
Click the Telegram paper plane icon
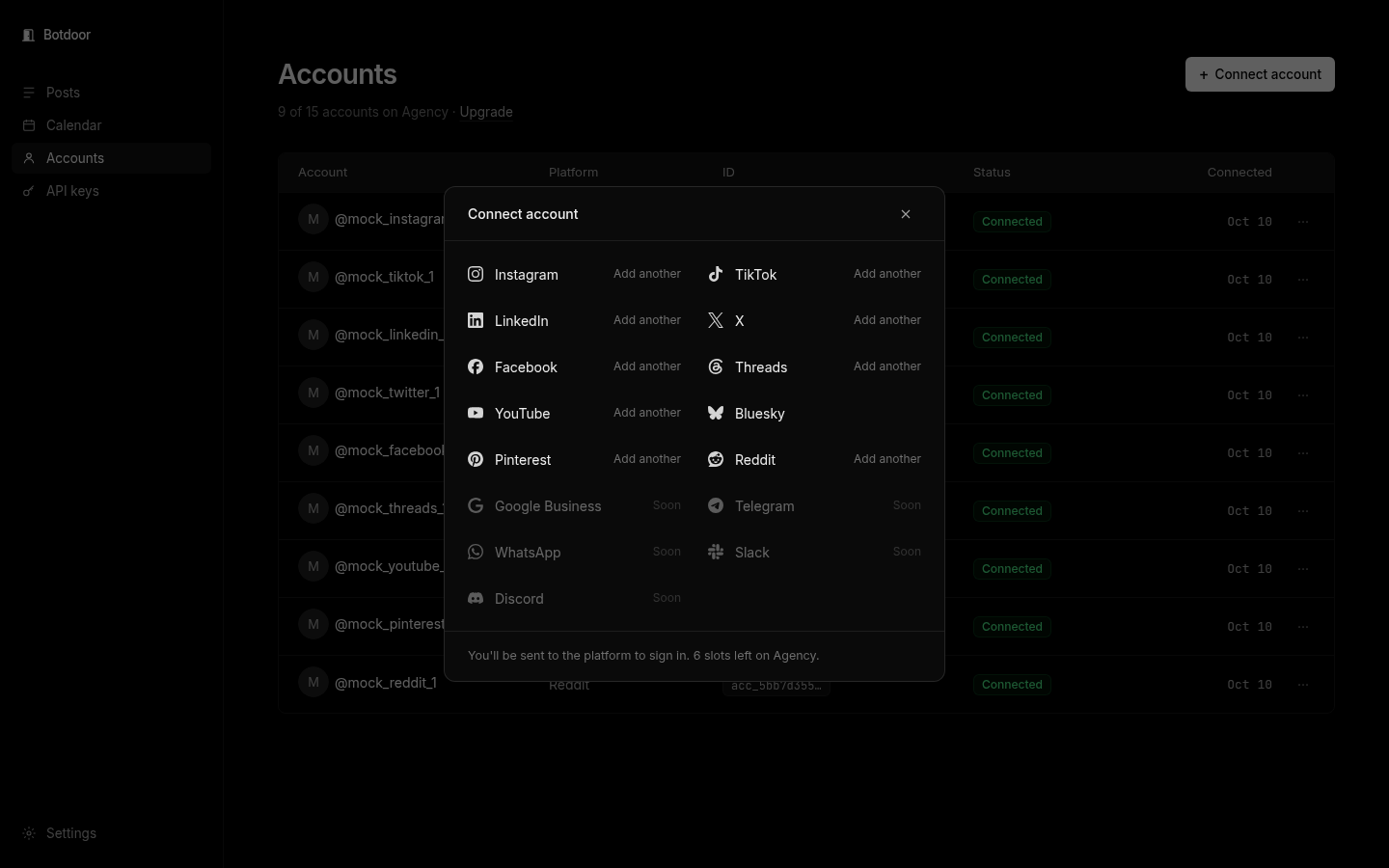[x=716, y=505]
